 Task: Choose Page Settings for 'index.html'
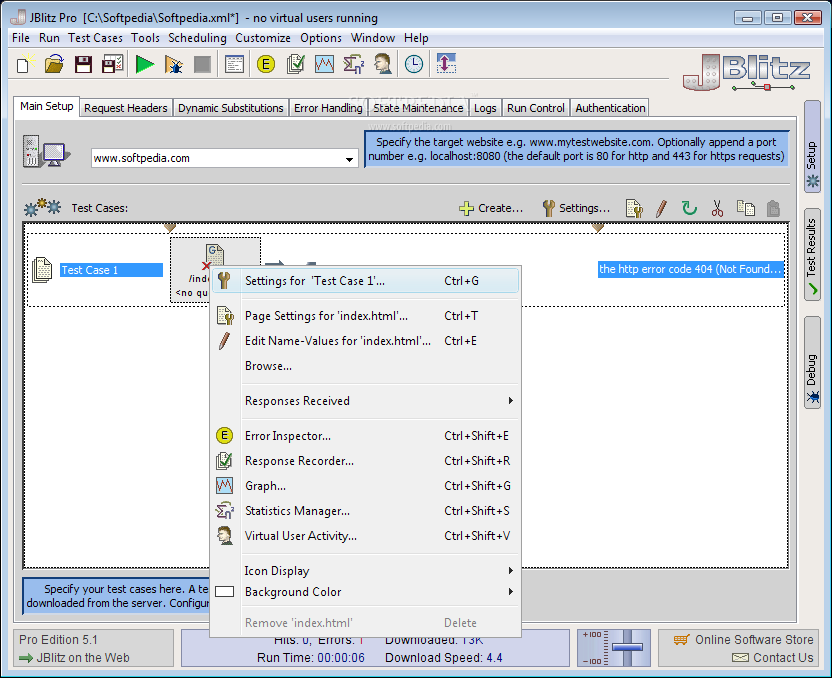point(364,316)
